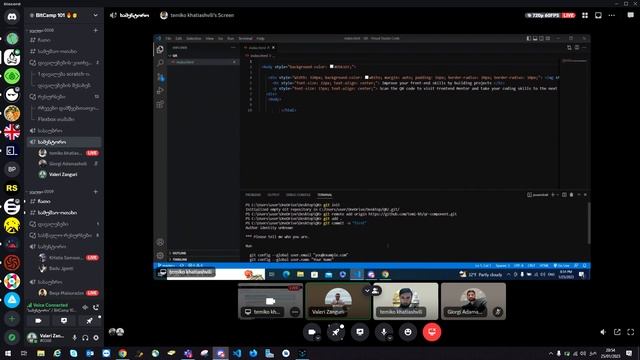
Task: Add channel to first category with plus
Action: pyautogui.click(x=96, y=30)
